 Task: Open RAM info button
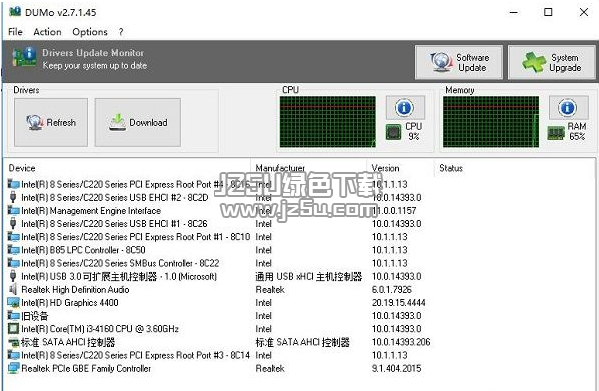568,107
